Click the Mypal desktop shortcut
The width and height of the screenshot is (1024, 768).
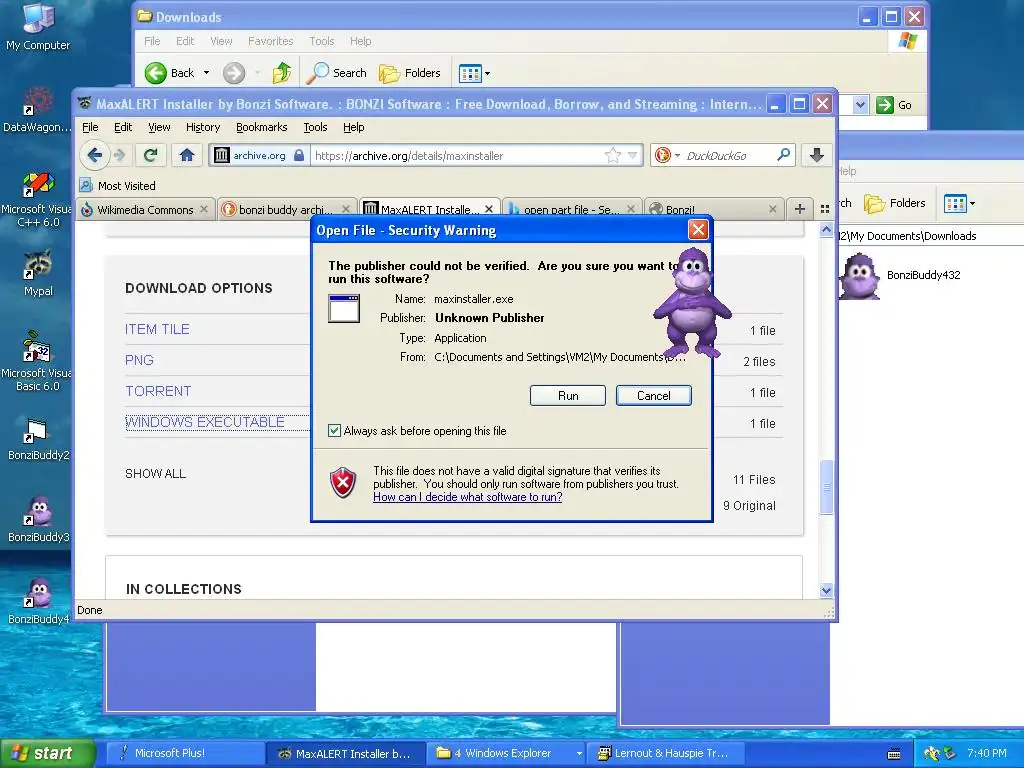point(38,273)
